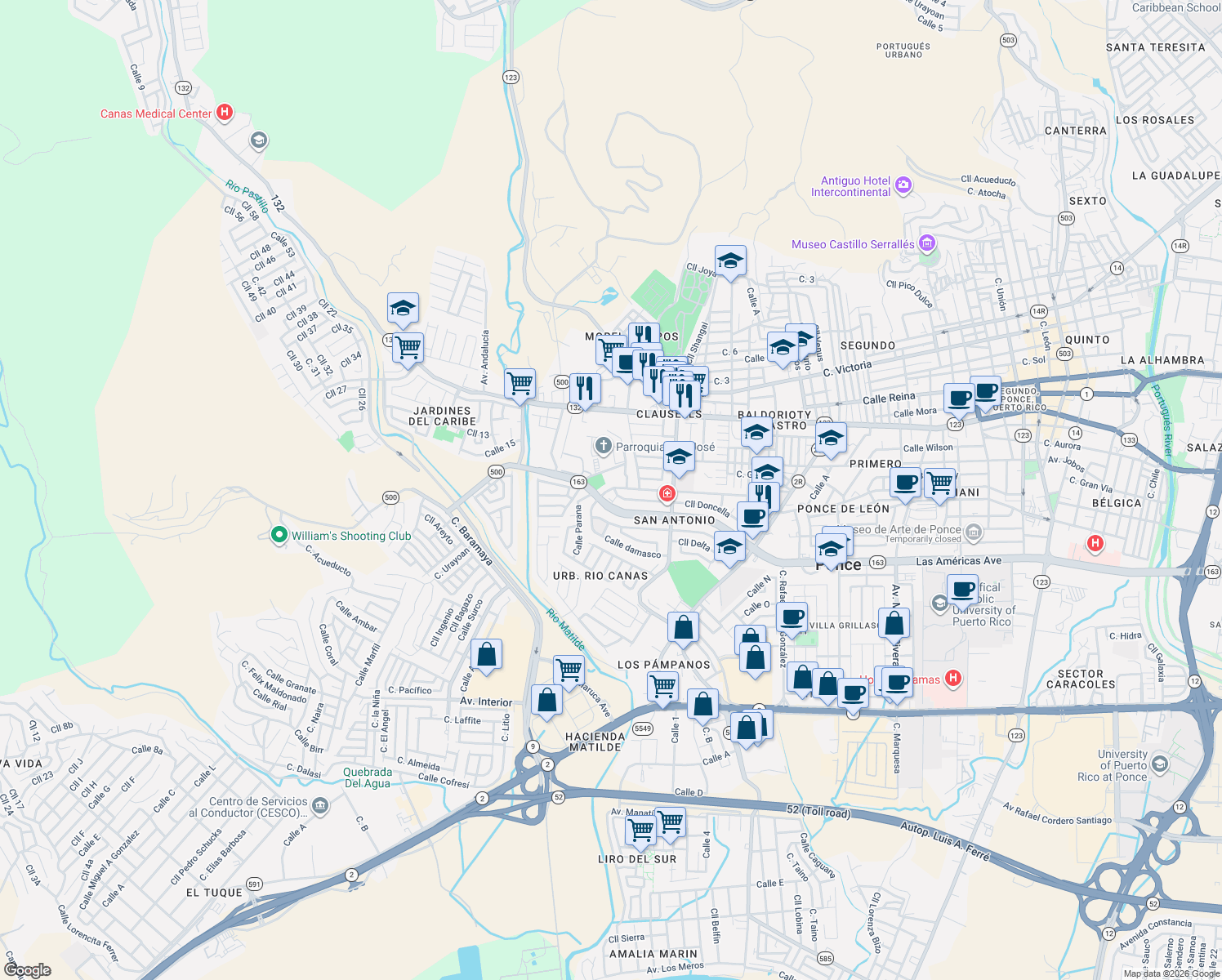This screenshot has height=980, width=1222.
Task: Select the school marker beside Cll Delta
Action: (x=729, y=547)
